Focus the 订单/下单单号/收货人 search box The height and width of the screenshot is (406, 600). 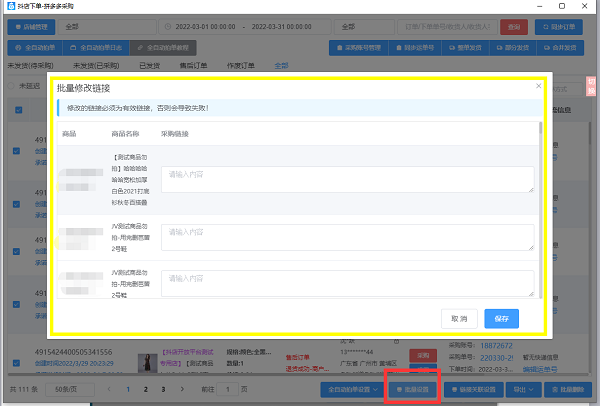click(447, 27)
